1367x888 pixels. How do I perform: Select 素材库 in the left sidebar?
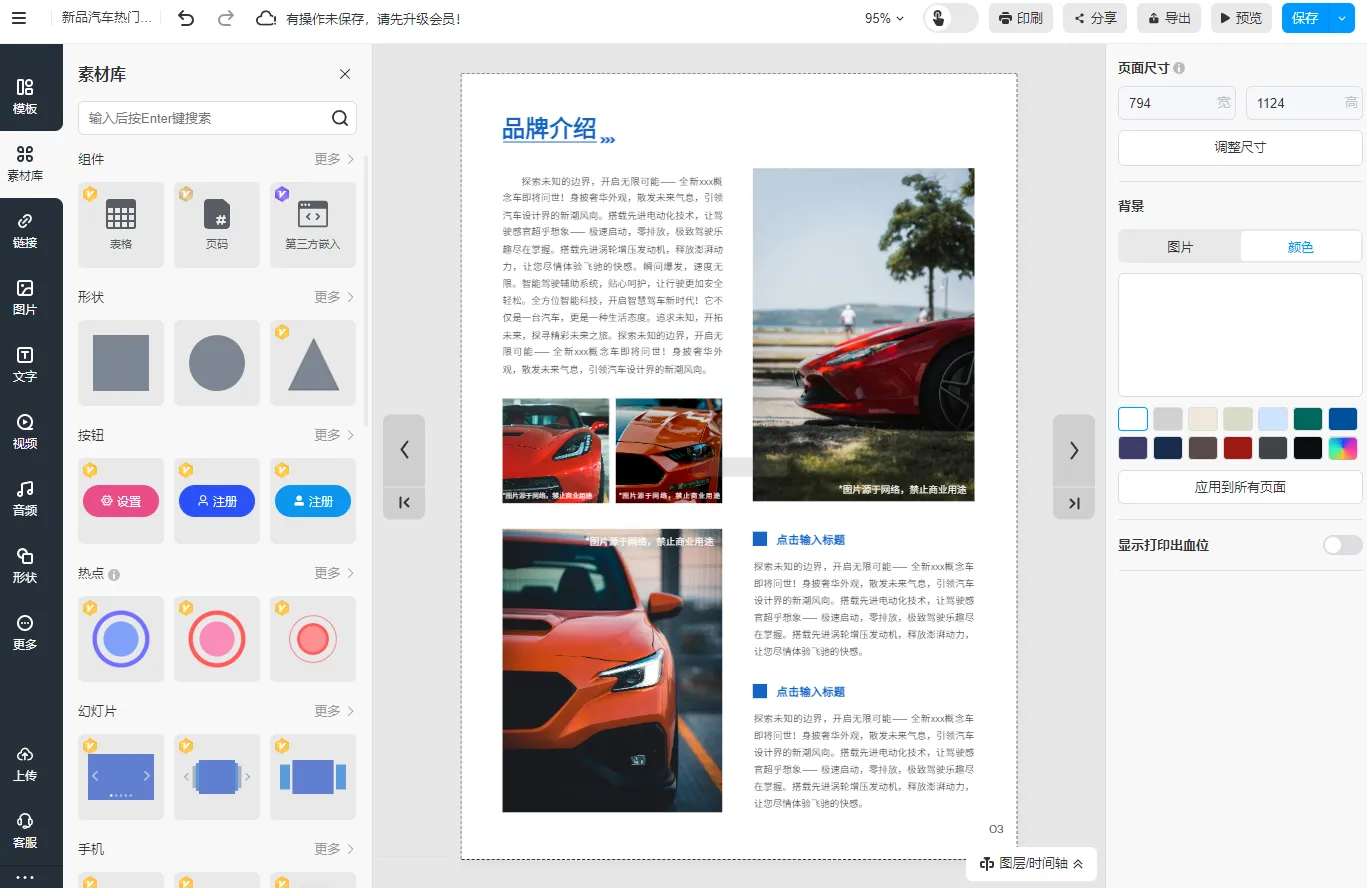click(25, 164)
